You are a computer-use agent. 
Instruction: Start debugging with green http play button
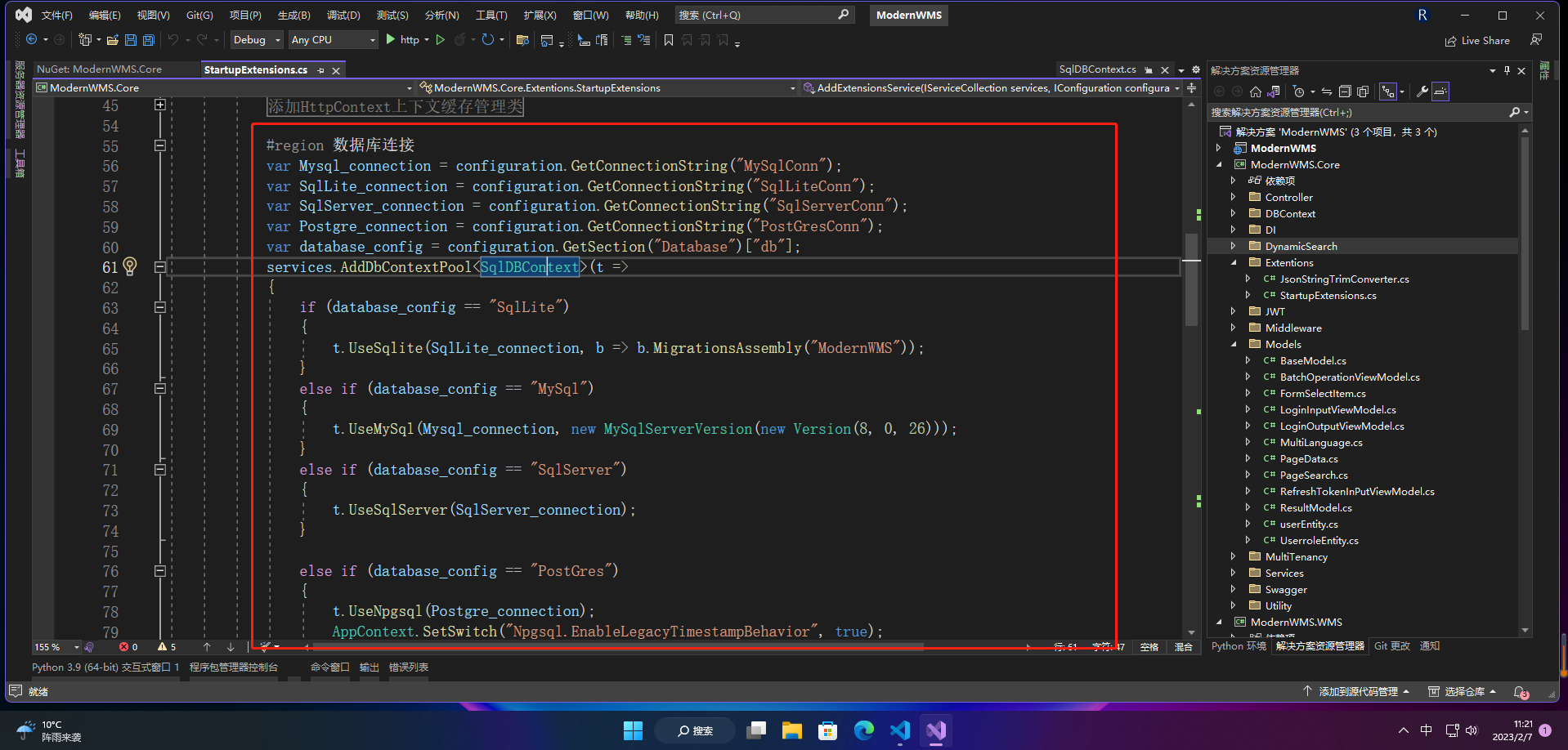coord(402,39)
